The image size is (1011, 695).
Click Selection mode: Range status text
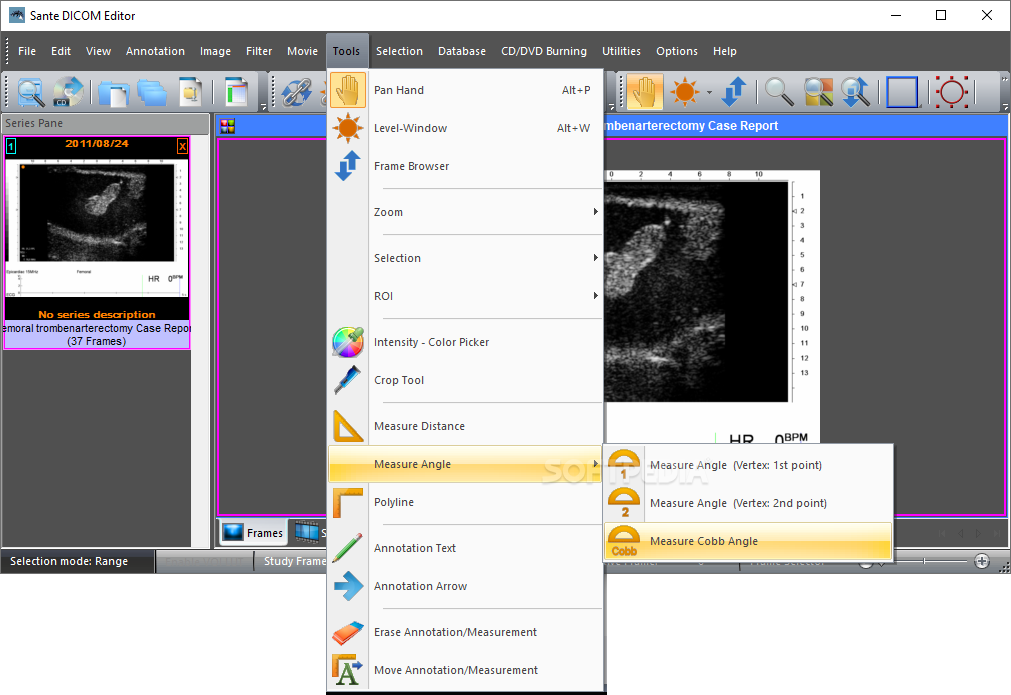(x=69, y=562)
